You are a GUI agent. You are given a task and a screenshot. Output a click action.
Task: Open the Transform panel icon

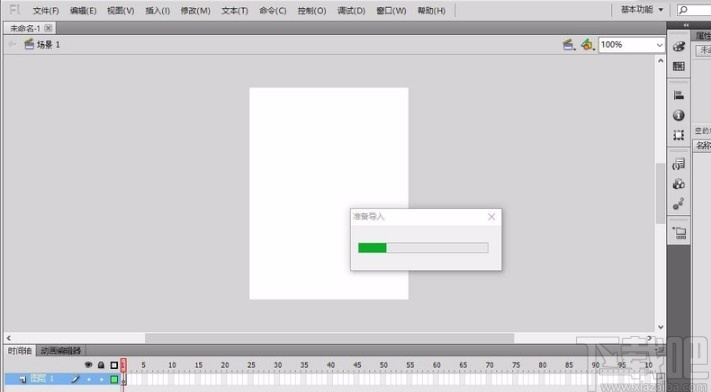(x=679, y=135)
